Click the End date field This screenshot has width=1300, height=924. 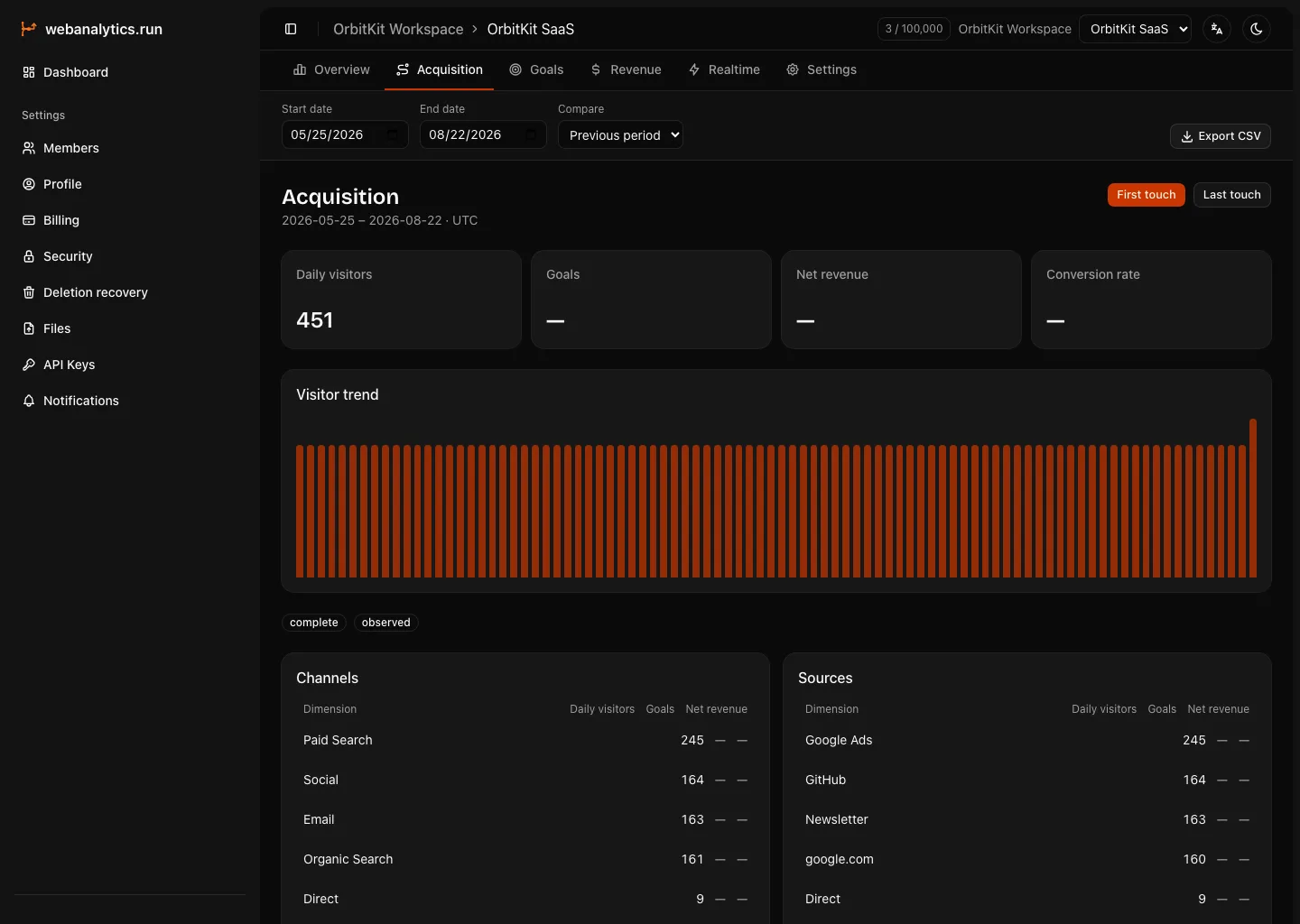(483, 134)
